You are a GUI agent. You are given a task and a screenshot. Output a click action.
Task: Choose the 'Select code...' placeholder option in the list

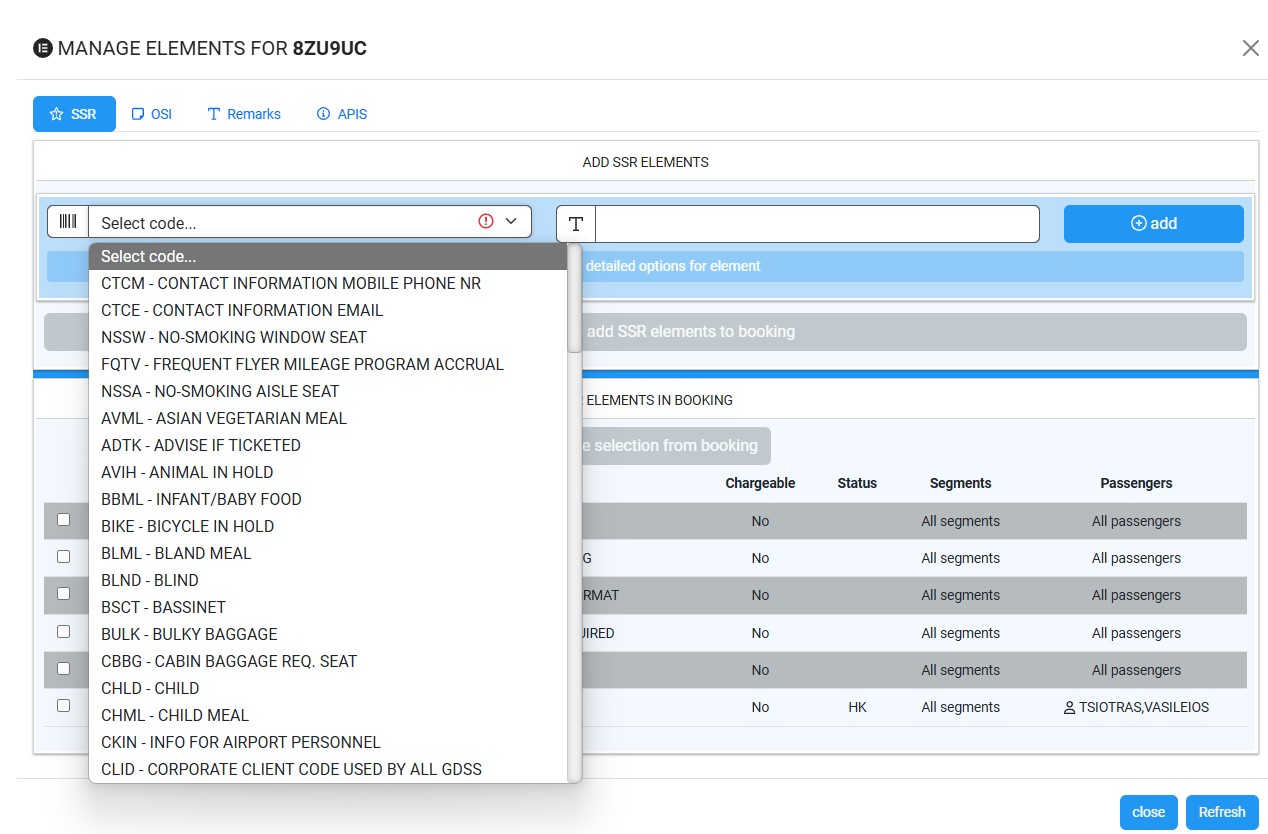pos(328,257)
